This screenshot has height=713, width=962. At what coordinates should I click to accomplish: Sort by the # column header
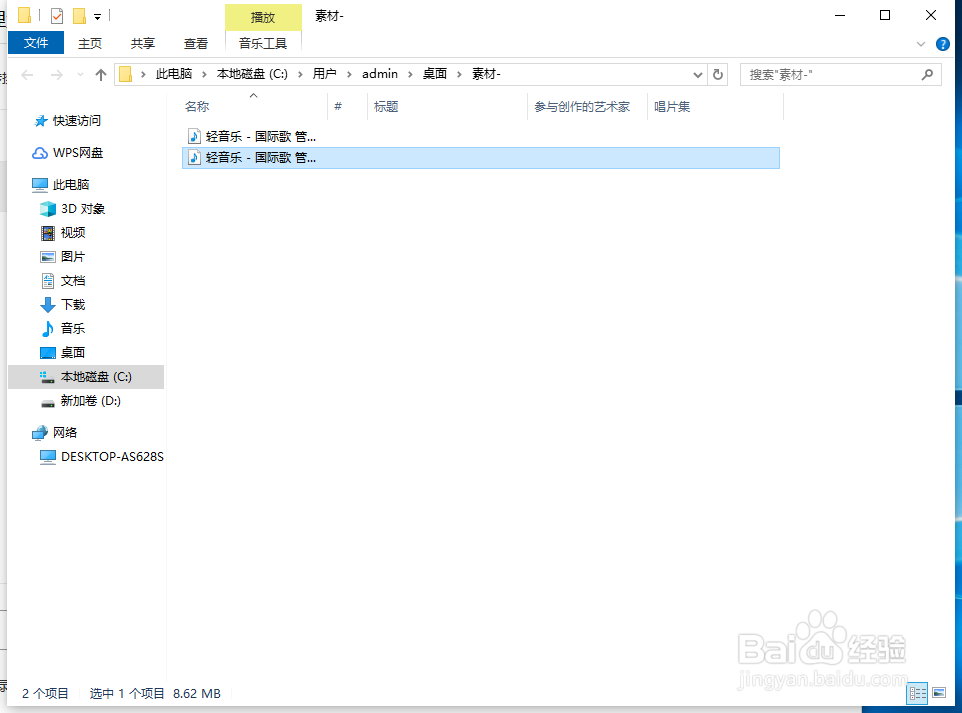(337, 107)
